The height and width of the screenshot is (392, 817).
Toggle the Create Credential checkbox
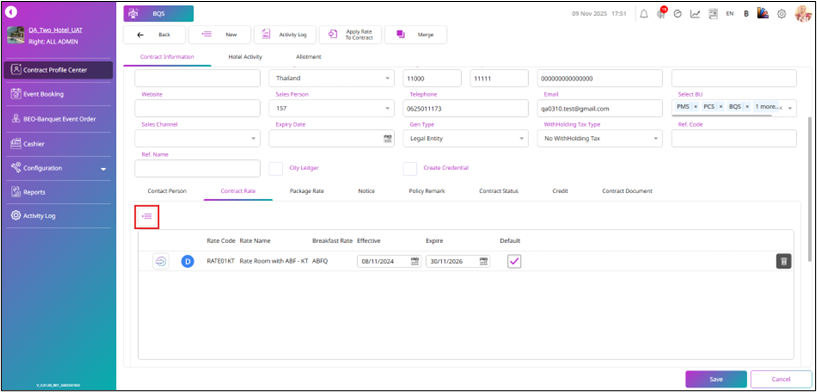tap(410, 168)
